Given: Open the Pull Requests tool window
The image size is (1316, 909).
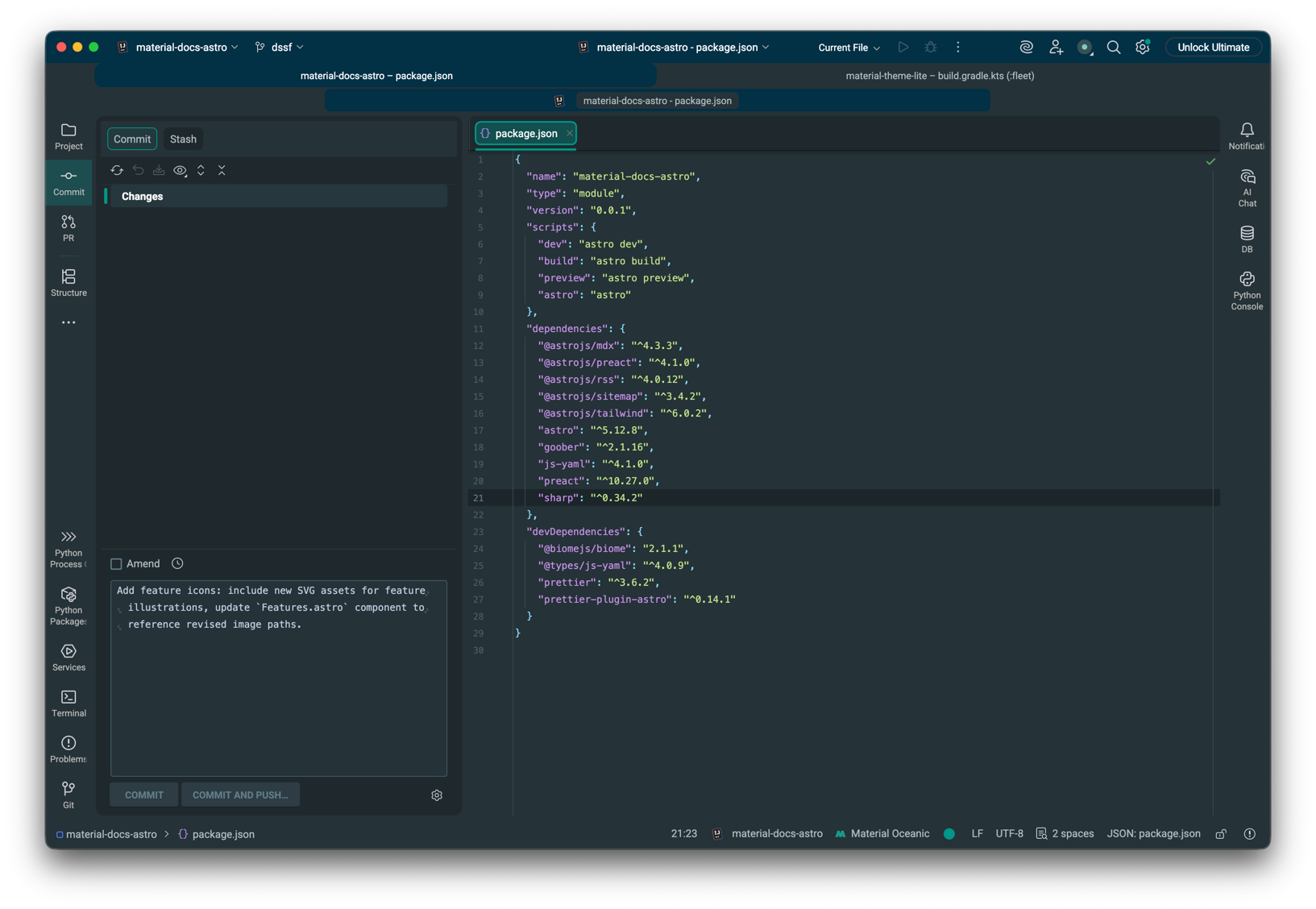Looking at the screenshot, I should (x=68, y=228).
